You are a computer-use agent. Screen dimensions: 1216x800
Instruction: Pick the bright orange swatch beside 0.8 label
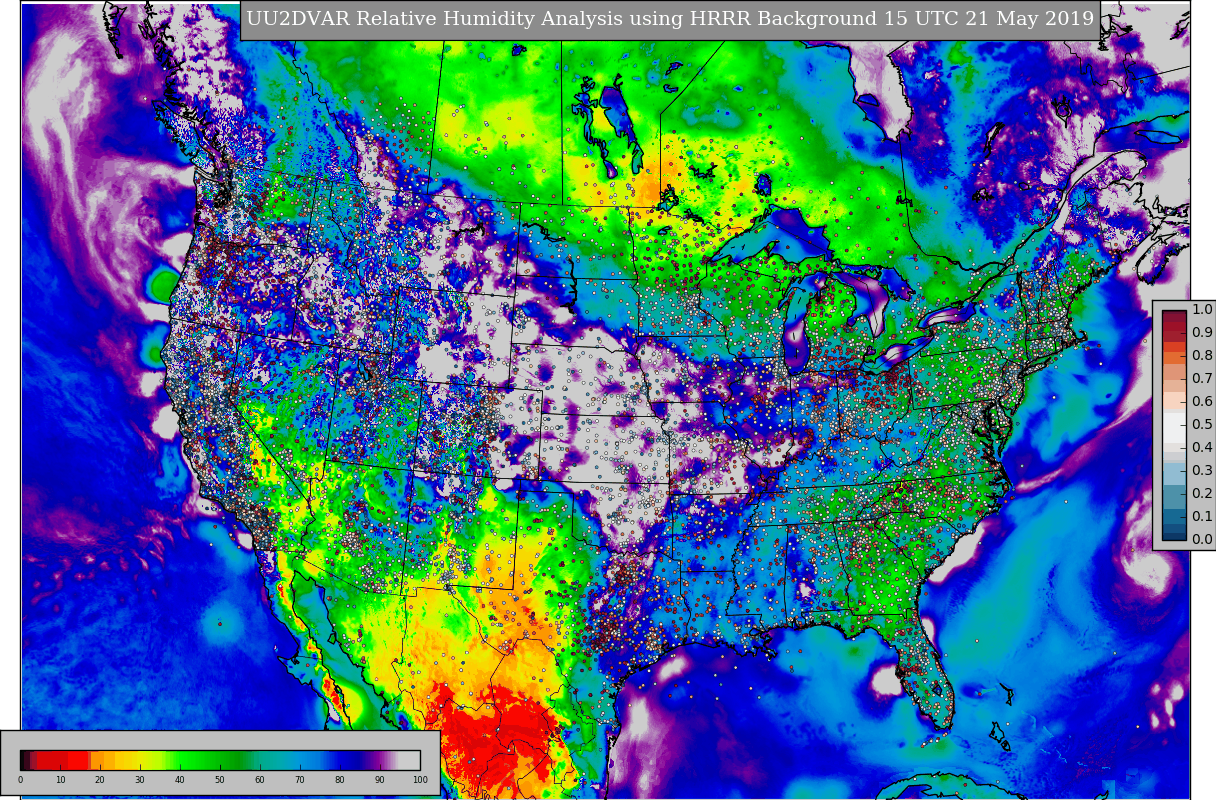[1174, 356]
